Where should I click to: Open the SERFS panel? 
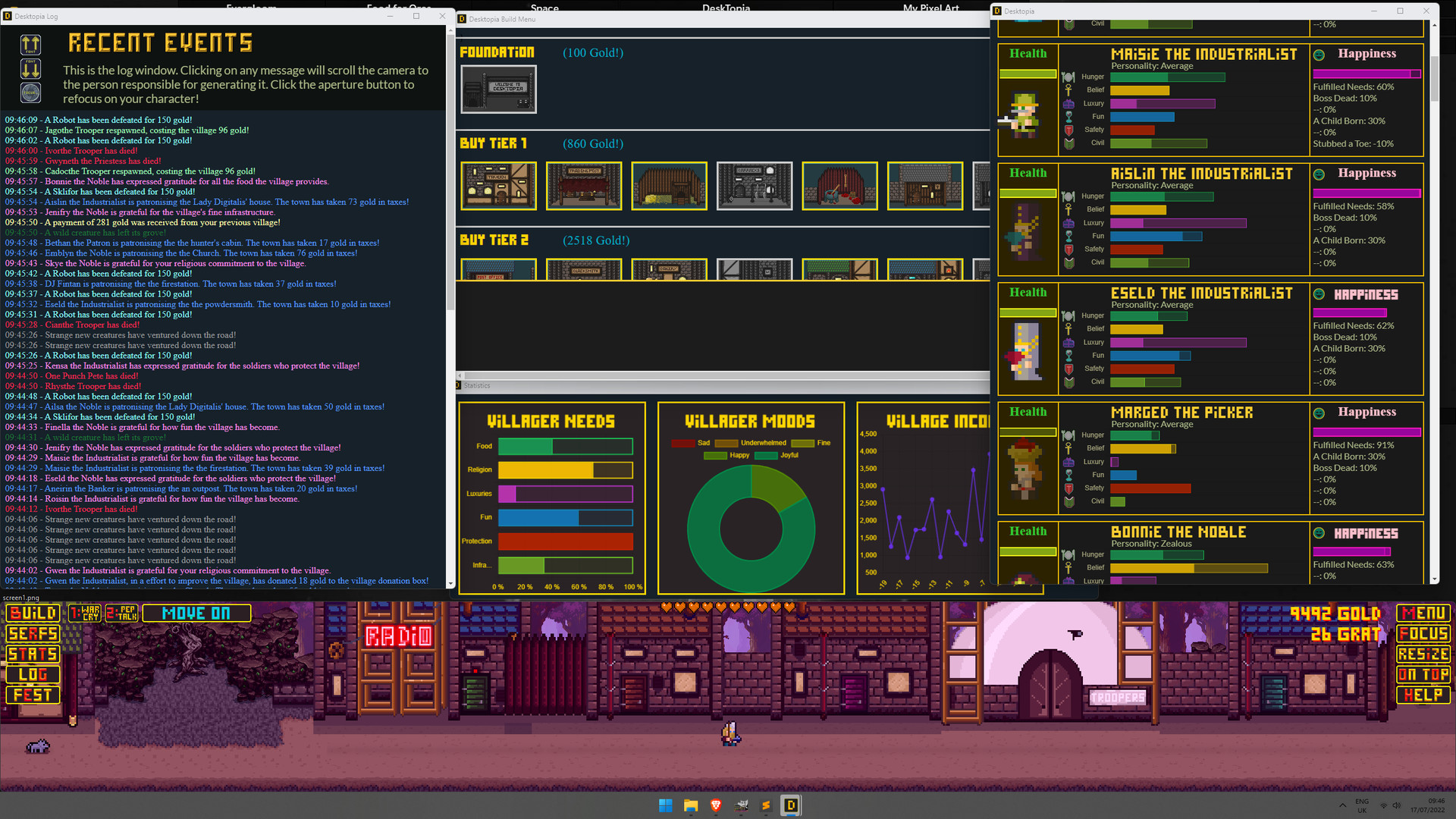[x=32, y=634]
